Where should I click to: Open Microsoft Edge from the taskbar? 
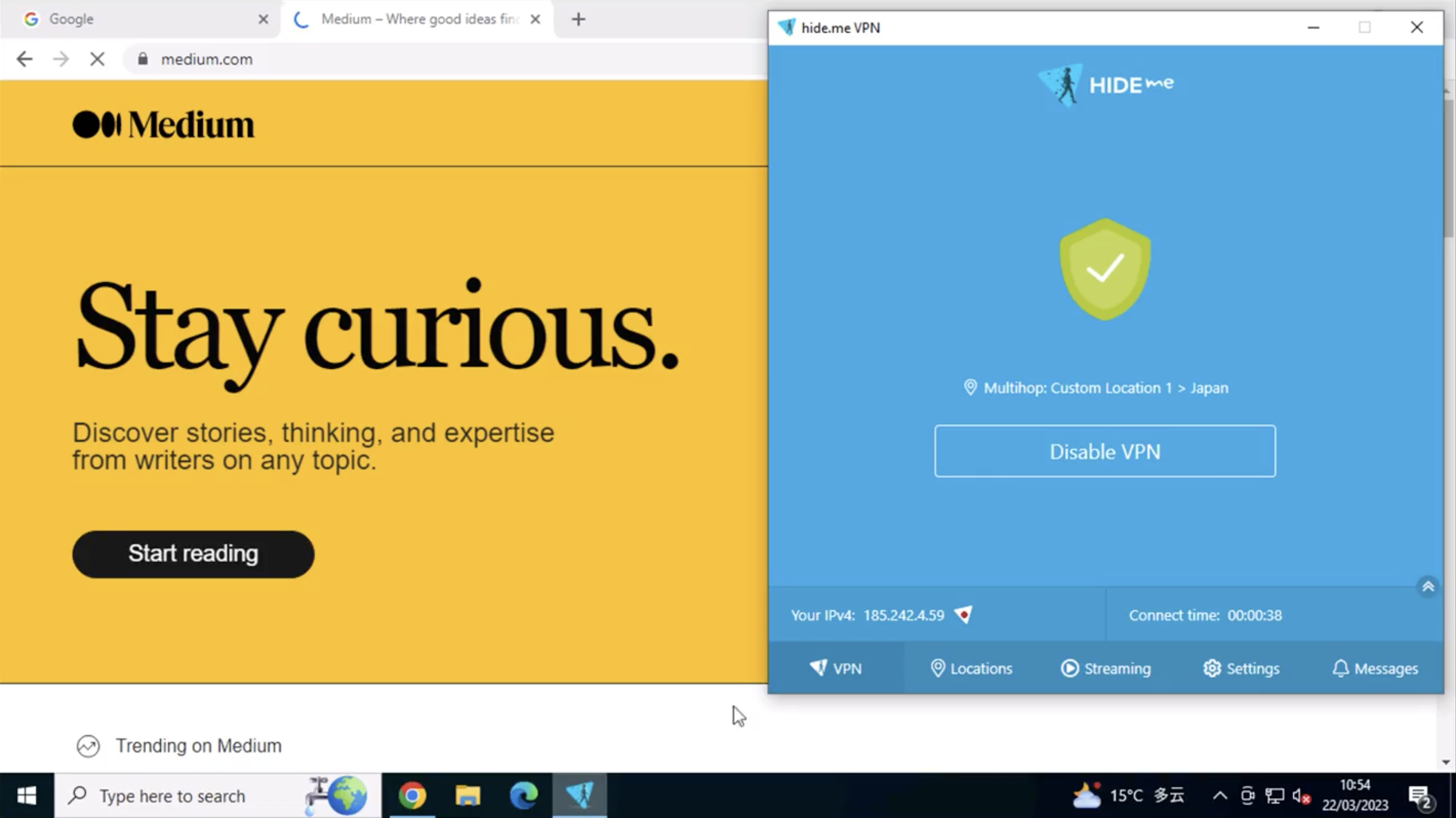523,795
